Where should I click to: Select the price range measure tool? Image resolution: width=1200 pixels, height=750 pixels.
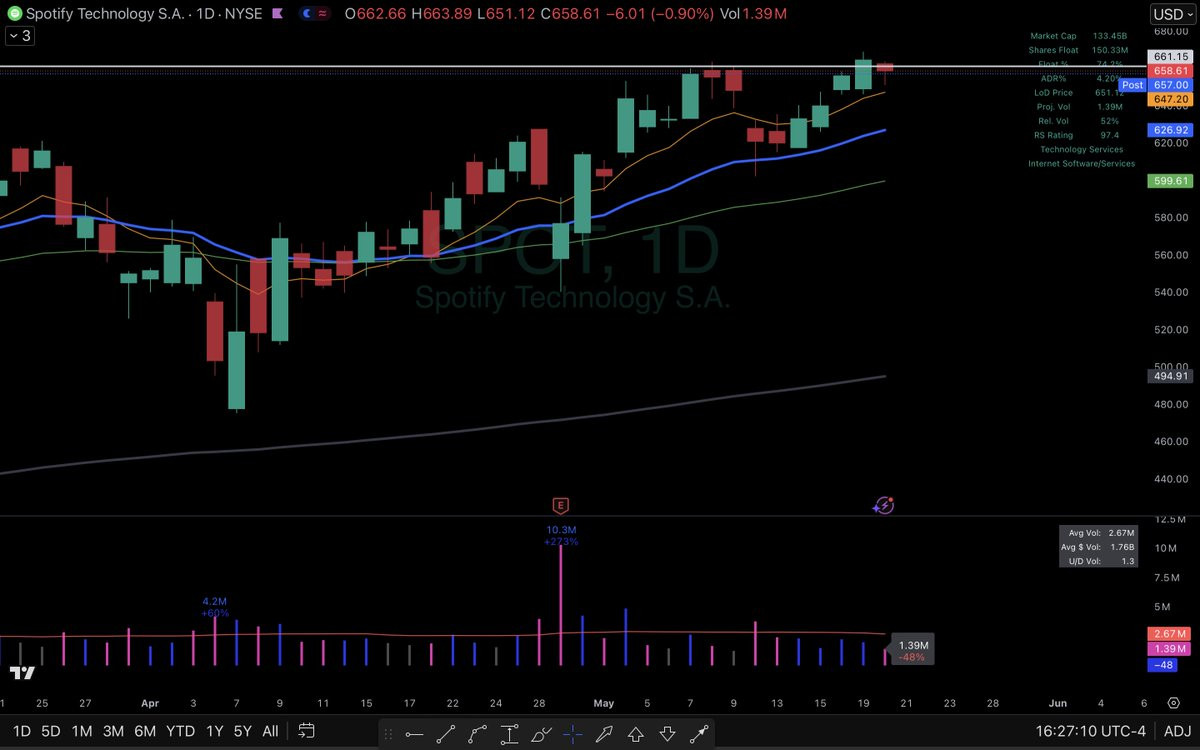pos(509,734)
